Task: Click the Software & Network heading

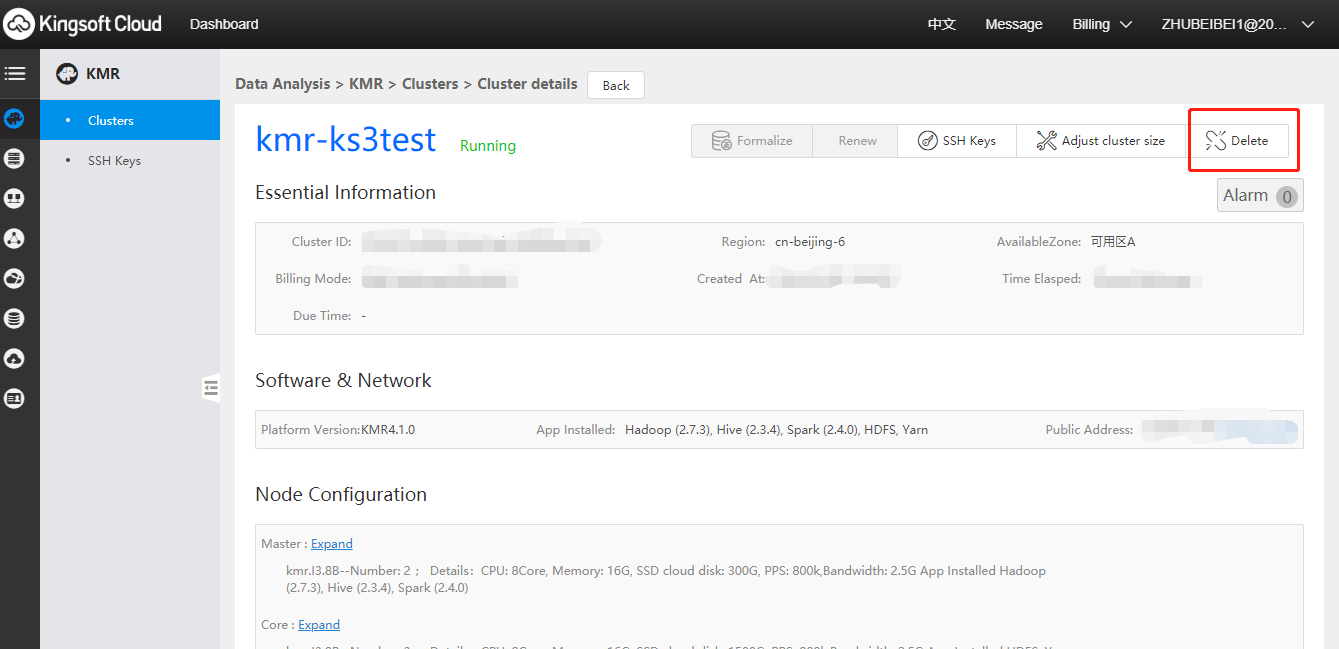Action: point(343,381)
